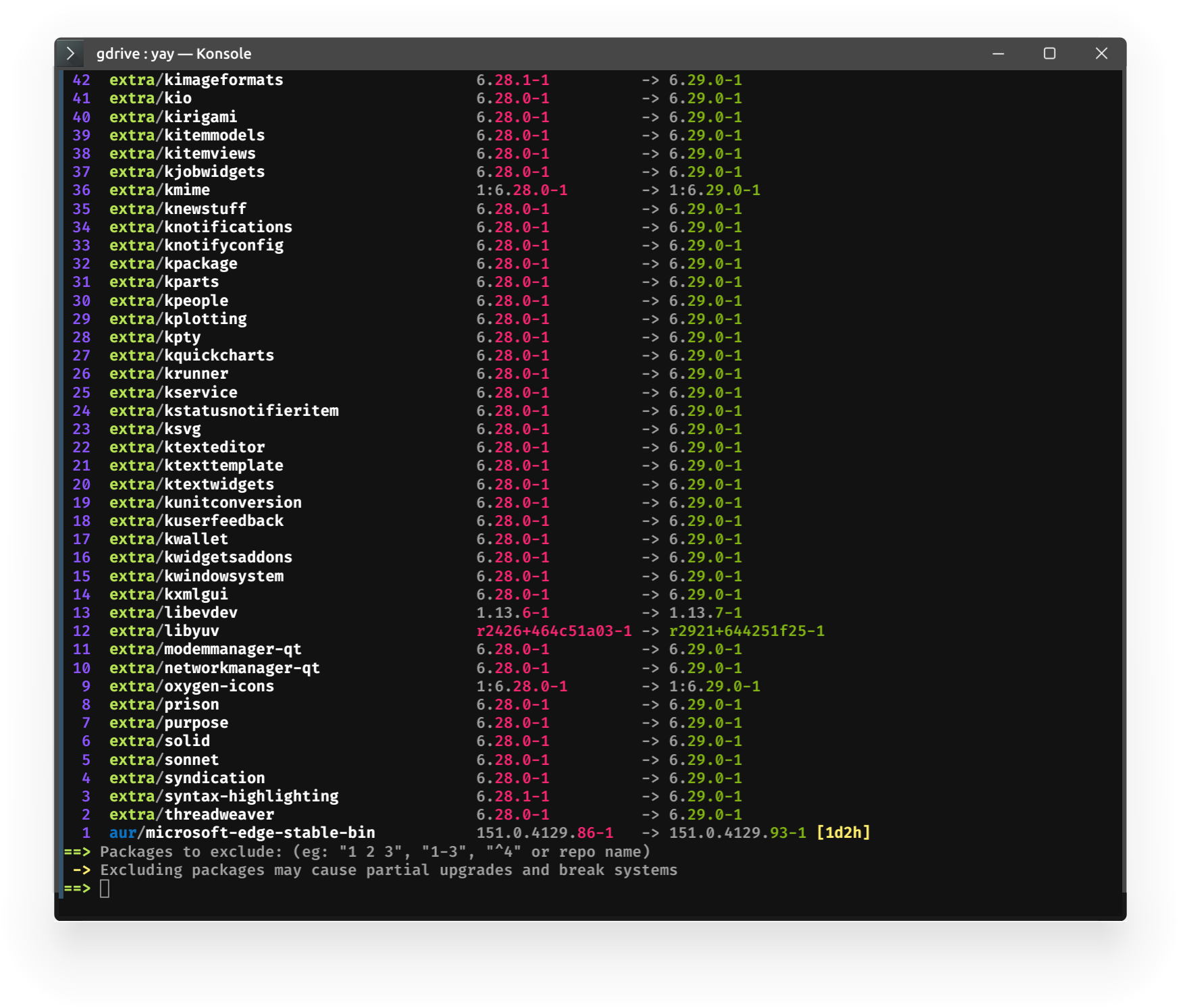Click the old version '1:6.28.0-1' of kmime
The image size is (1181, 1008).
click(x=522, y=190)
